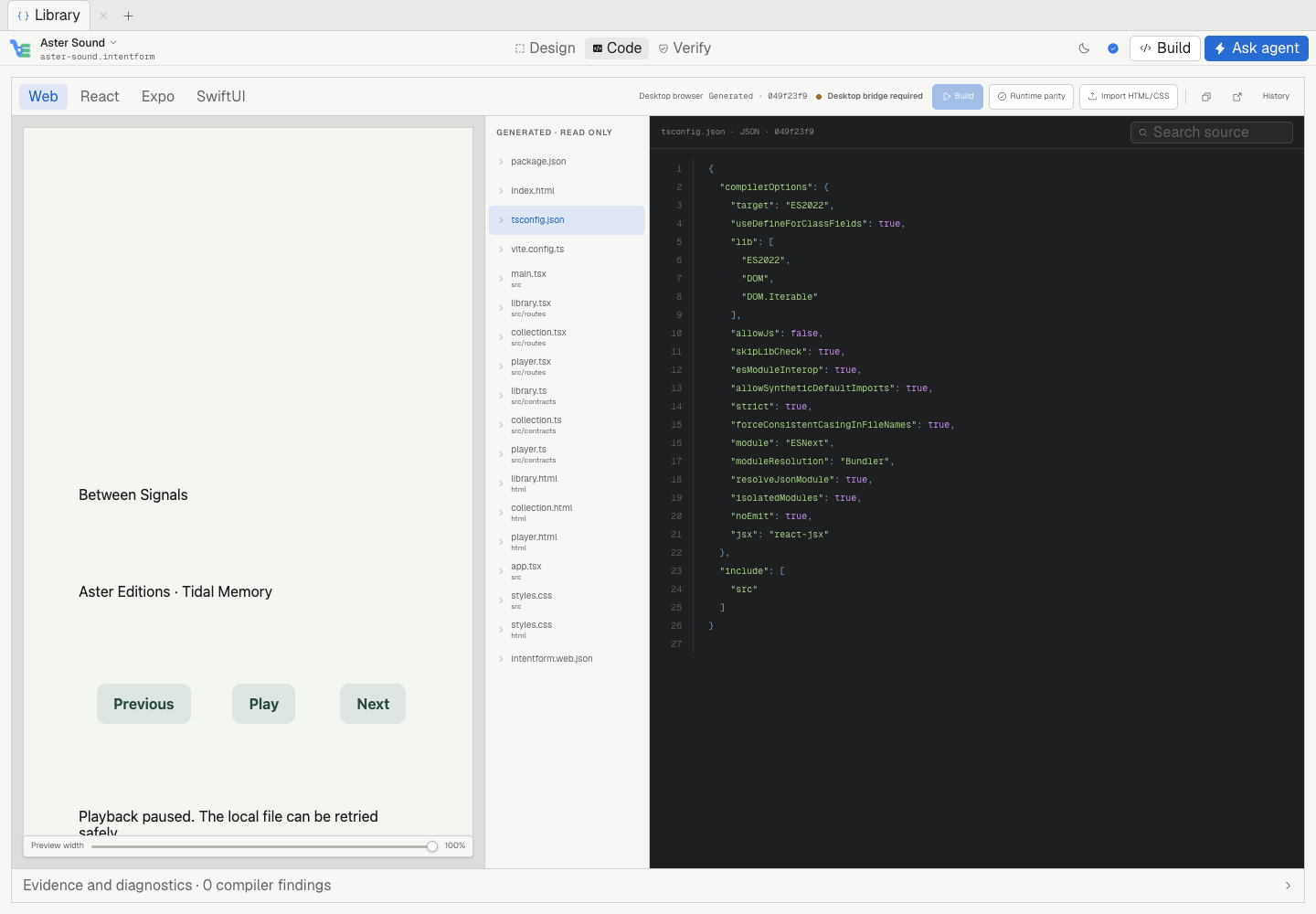Close the Library tab

click(103, 16)
